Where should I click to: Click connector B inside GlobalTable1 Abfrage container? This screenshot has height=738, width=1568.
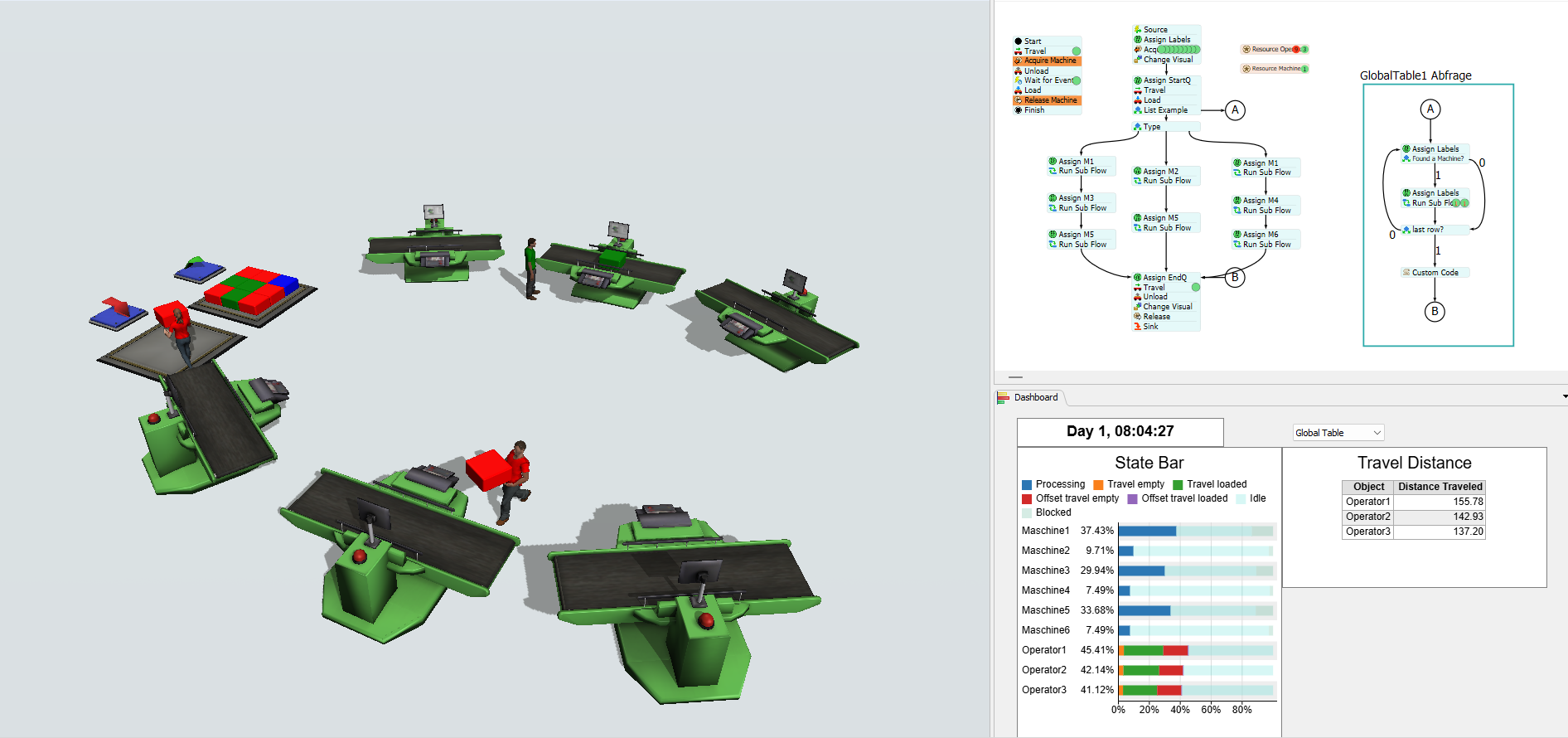point(1435,312)
